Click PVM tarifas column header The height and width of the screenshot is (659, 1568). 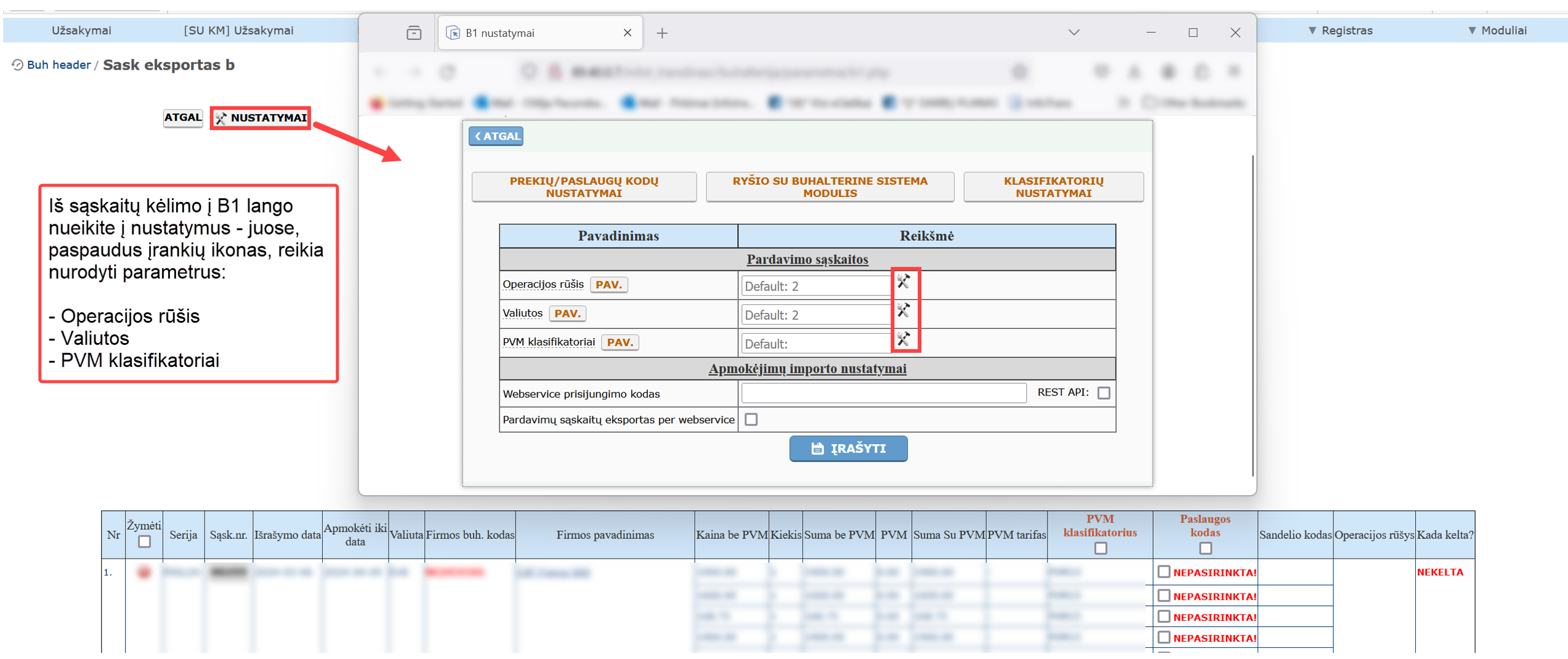(x=1016, y=535)
